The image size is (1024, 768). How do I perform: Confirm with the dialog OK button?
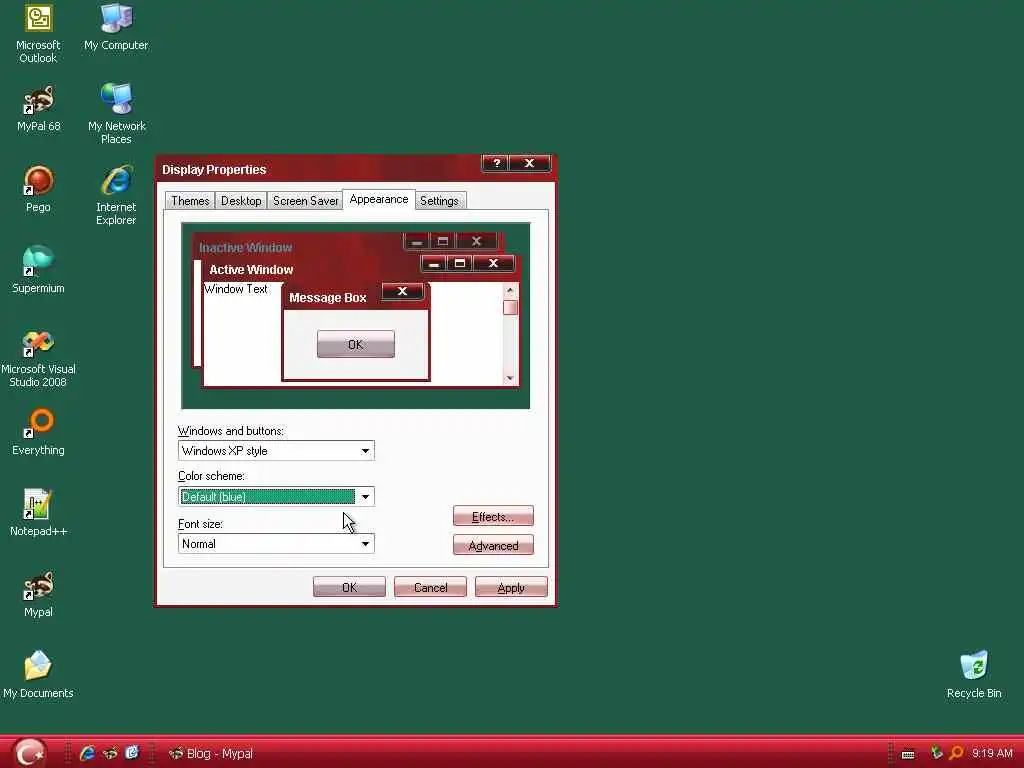coord(349,587)
